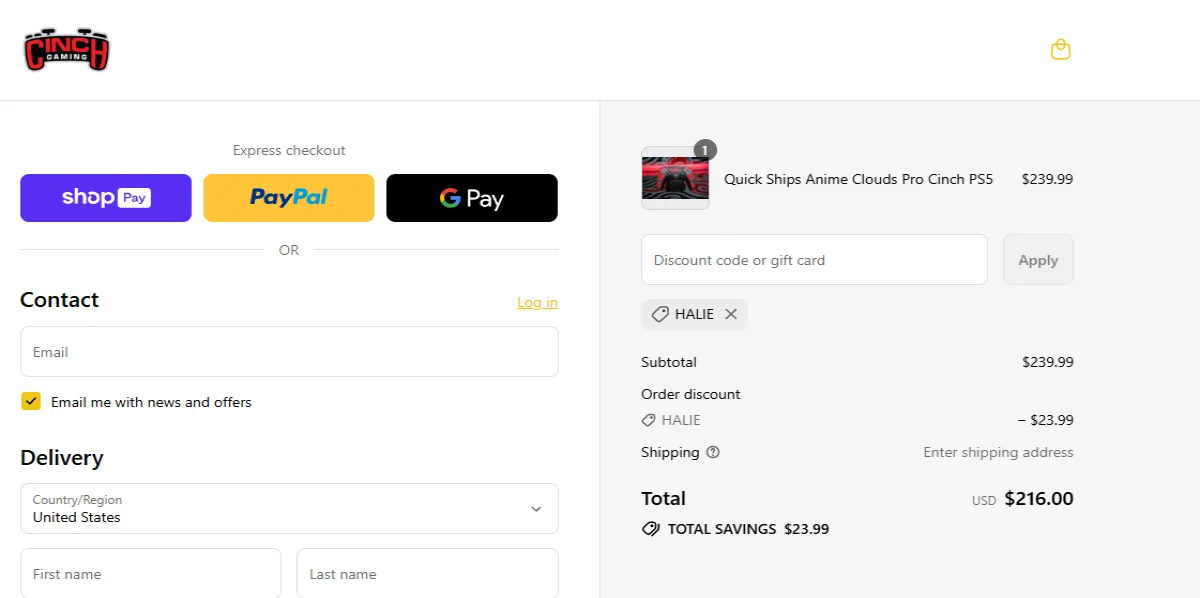Click the Google Pay icon
The image size is (1200, 598).
472,197
